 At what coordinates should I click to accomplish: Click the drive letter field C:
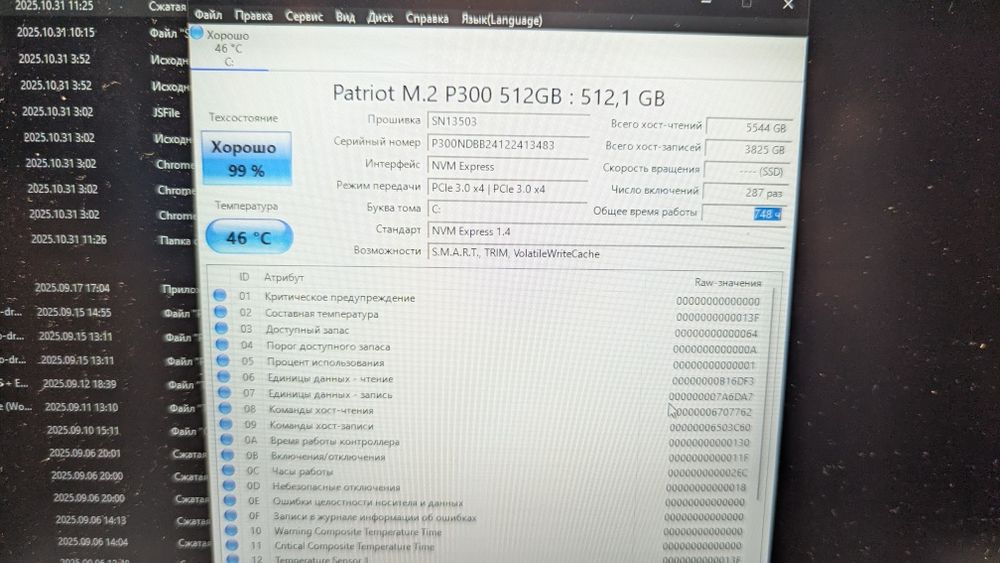[x=508, y=209]
